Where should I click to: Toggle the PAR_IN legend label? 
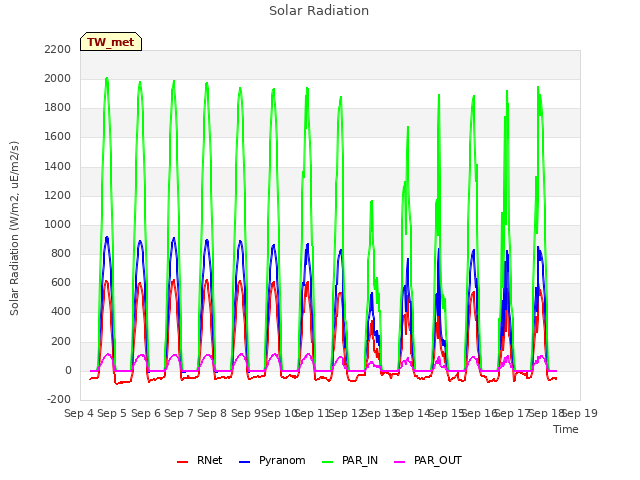pyautogui.click(x=360, y=460)
